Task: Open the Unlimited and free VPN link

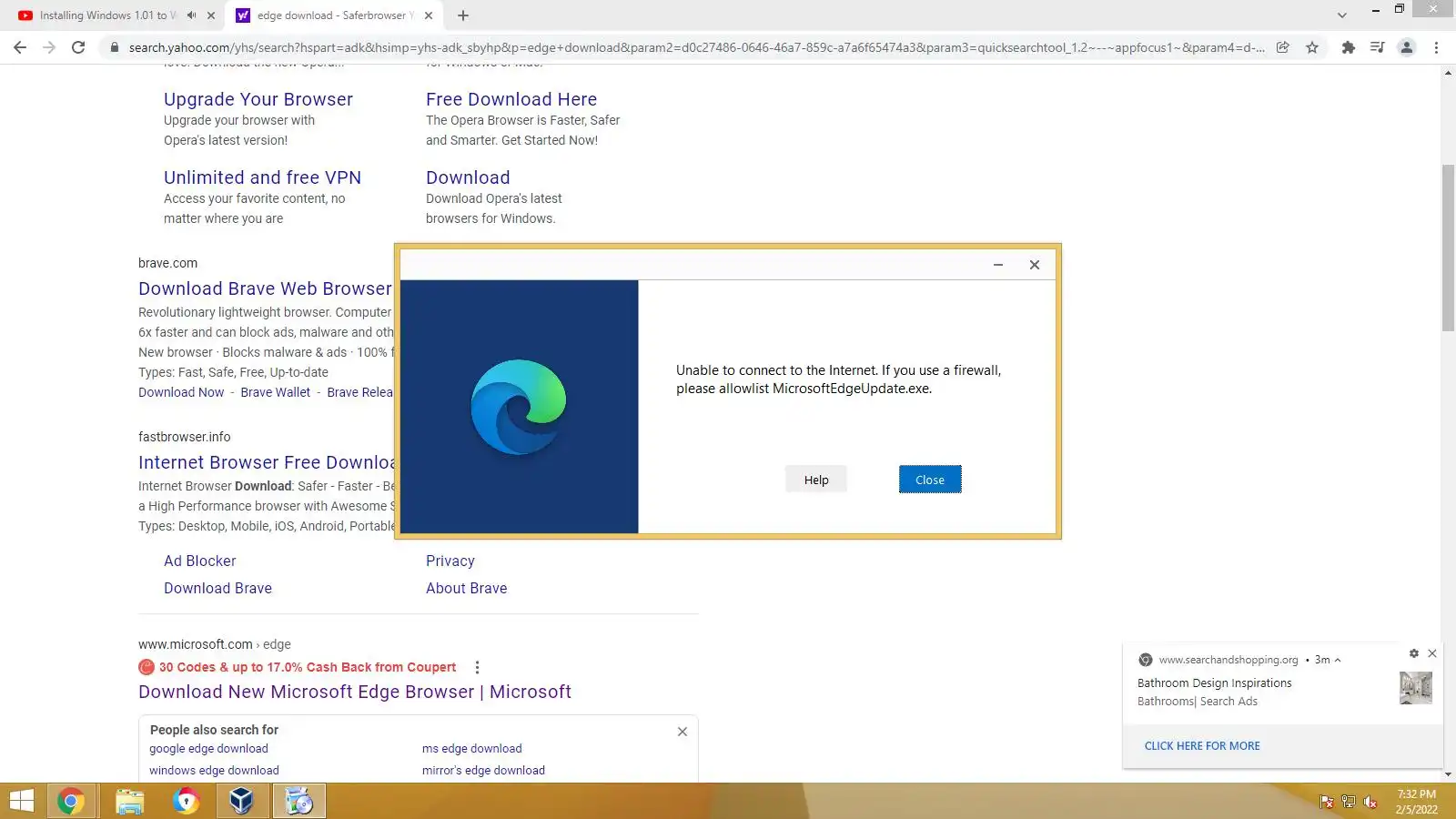Action: click(262, 177)
